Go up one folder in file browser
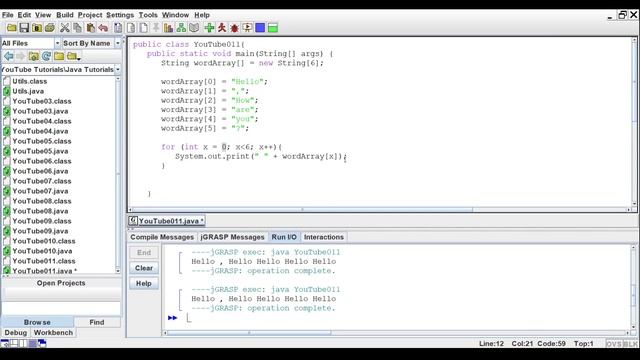This screenshot has height=360, width=640. (33, 56)
